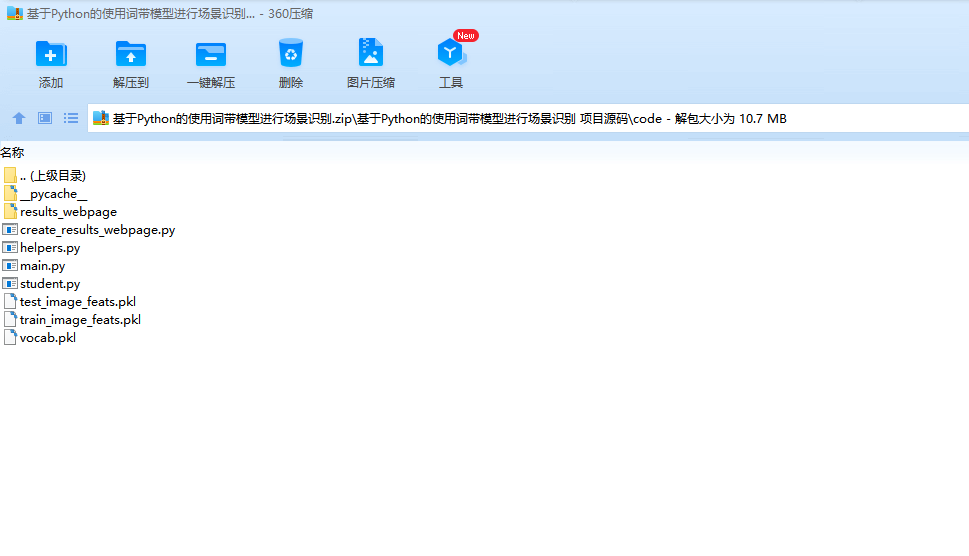Click the 解压到 (Extract to) icon
The width and height of the screenshot is (969, 556).
coord(130,54)
